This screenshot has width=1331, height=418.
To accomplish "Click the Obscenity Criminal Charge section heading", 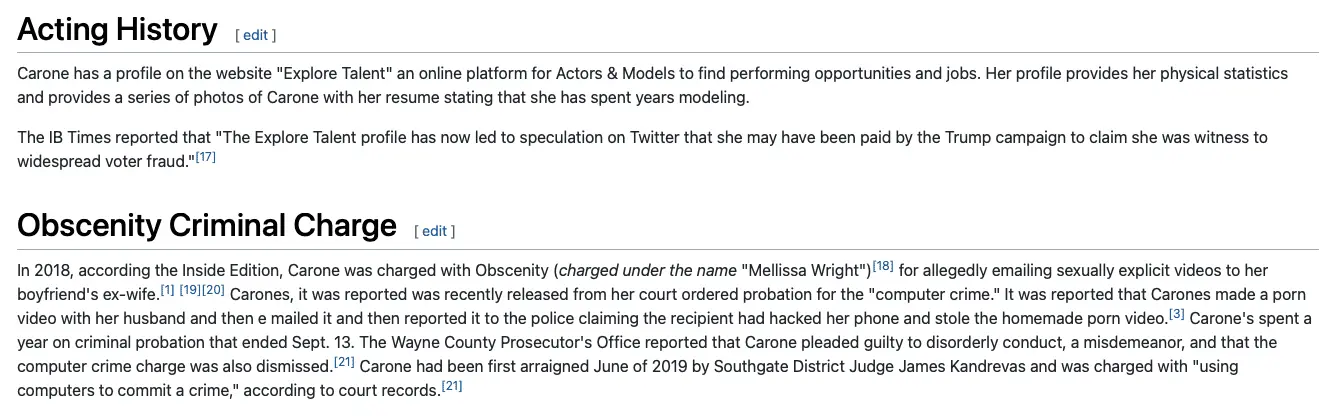I will (207, 226).
